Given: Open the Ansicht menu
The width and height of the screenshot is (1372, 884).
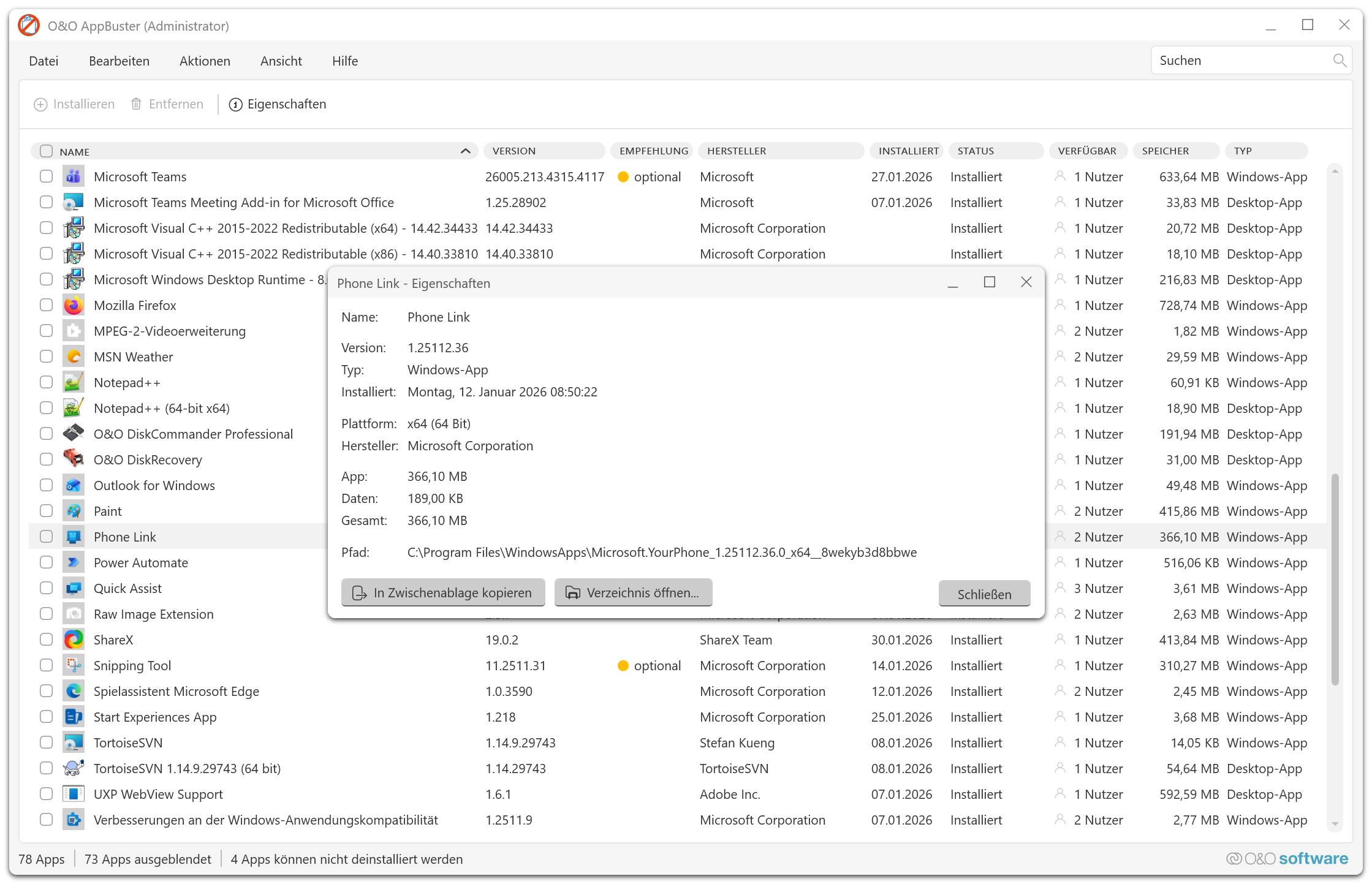Looking at the screenshot, I should (x=281, y=61).
